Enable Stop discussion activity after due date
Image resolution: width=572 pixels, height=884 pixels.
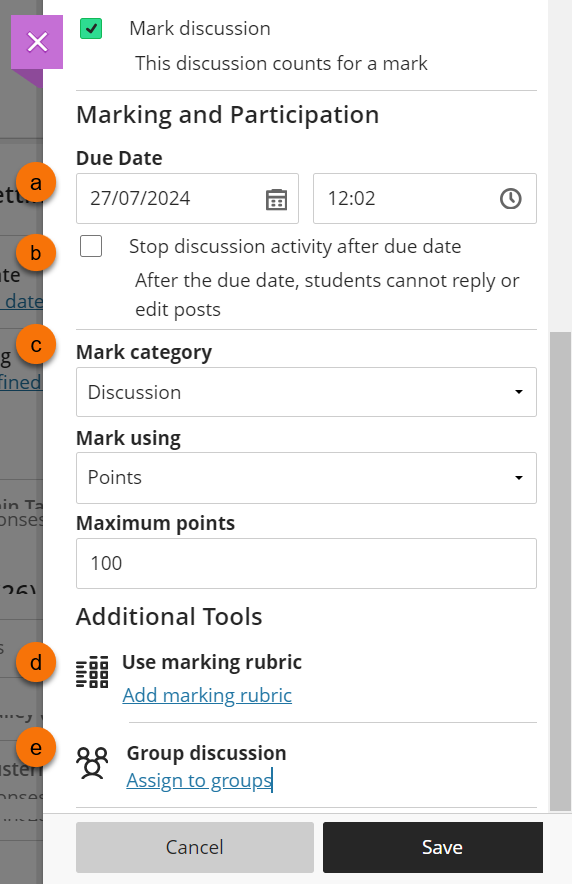[x=91, y=246]
